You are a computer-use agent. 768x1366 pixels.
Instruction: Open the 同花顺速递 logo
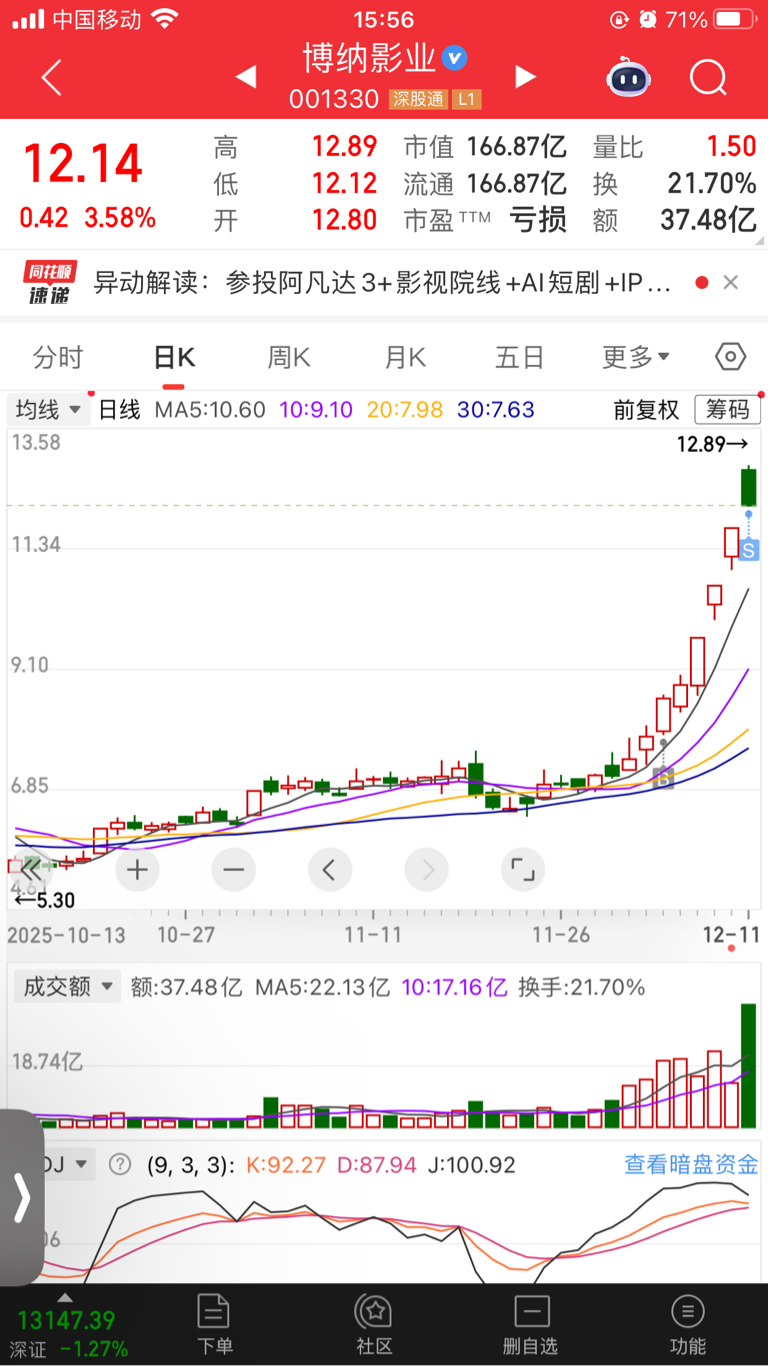tap(50, 283)
